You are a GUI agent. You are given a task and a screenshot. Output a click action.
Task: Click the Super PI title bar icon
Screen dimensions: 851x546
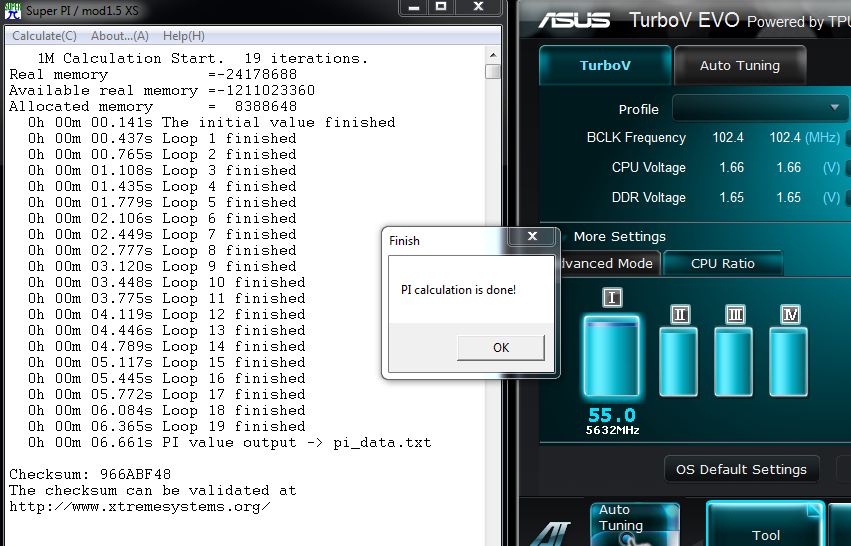(13, 10)
